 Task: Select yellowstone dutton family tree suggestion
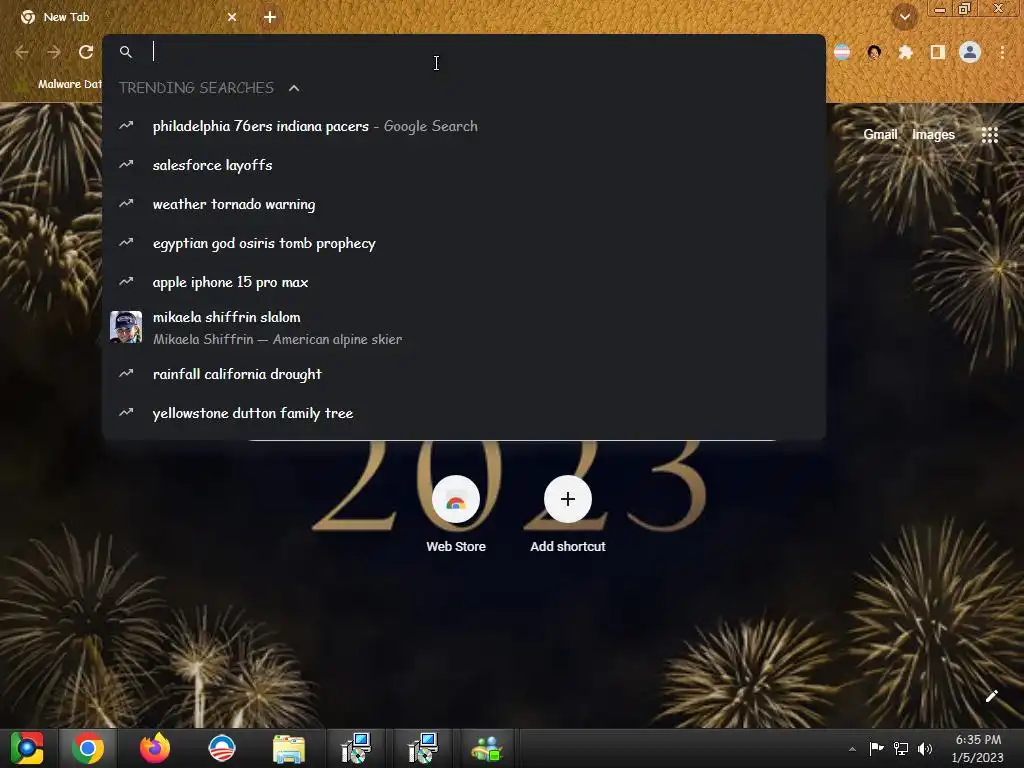coord(464,413)
